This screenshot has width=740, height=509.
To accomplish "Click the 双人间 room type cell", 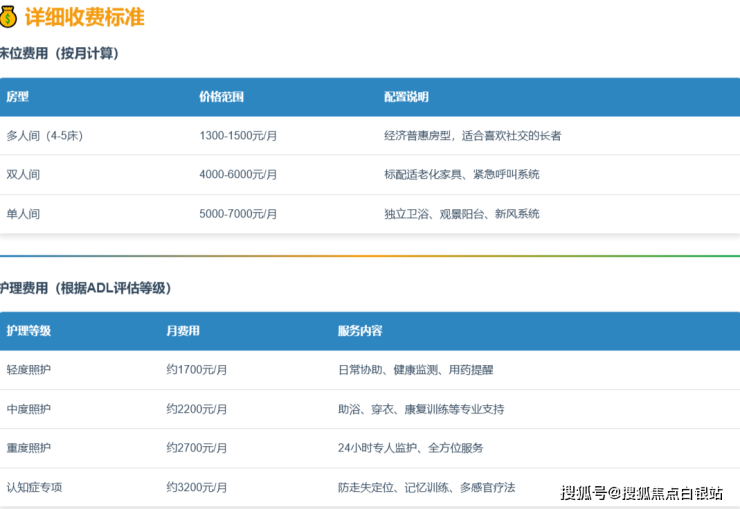I will tap(23, 174).
